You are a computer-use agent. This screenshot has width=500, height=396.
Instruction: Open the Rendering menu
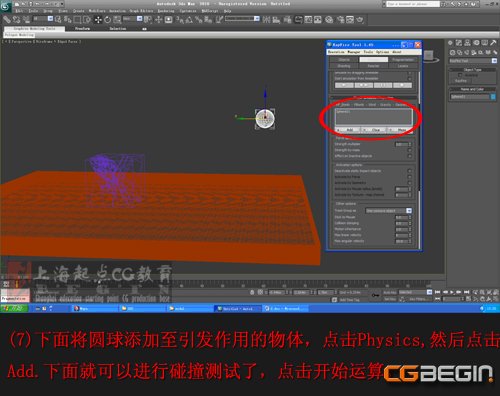click(166, 11)
